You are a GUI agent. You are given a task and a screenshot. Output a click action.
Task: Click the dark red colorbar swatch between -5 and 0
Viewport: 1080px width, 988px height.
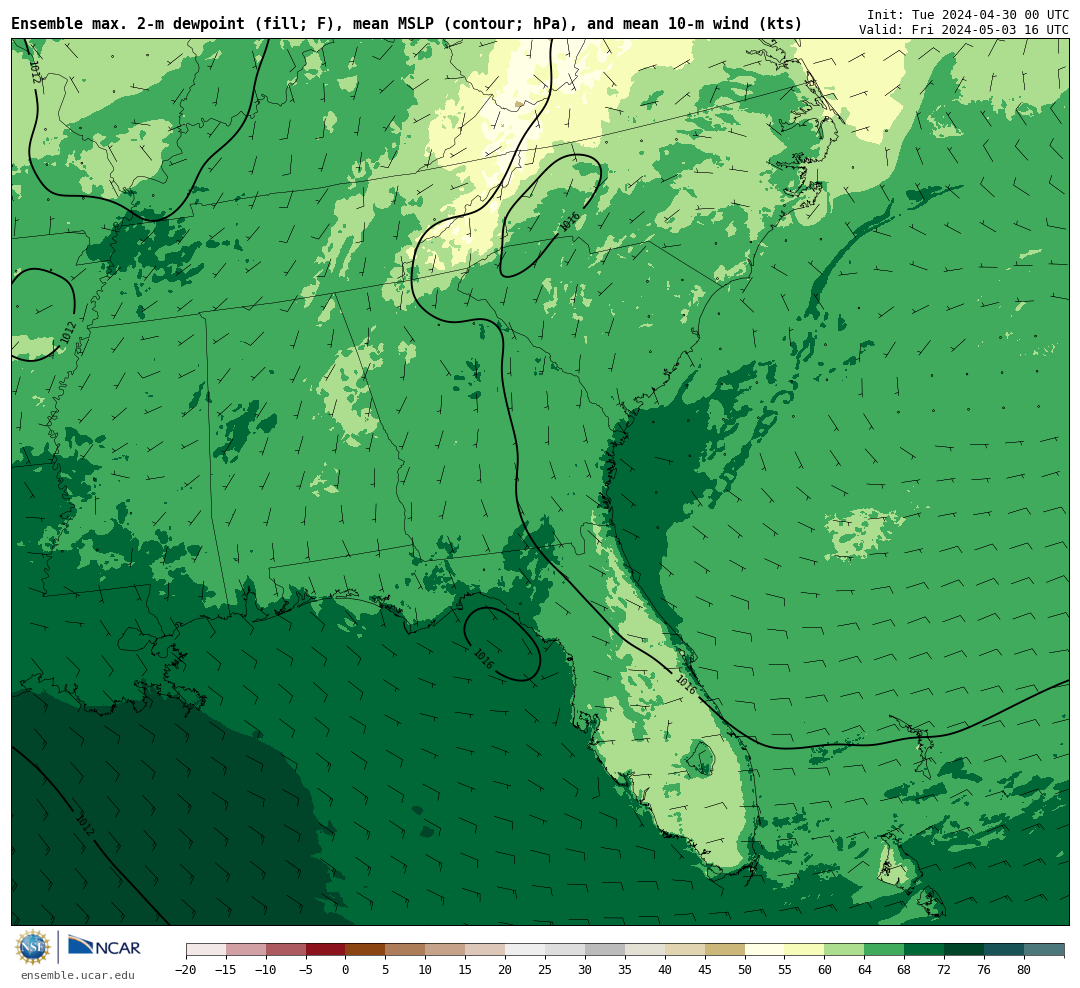click(325, 950)
